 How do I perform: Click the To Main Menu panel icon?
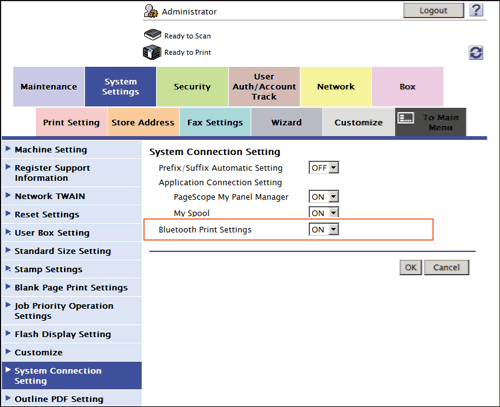(406, 118)
